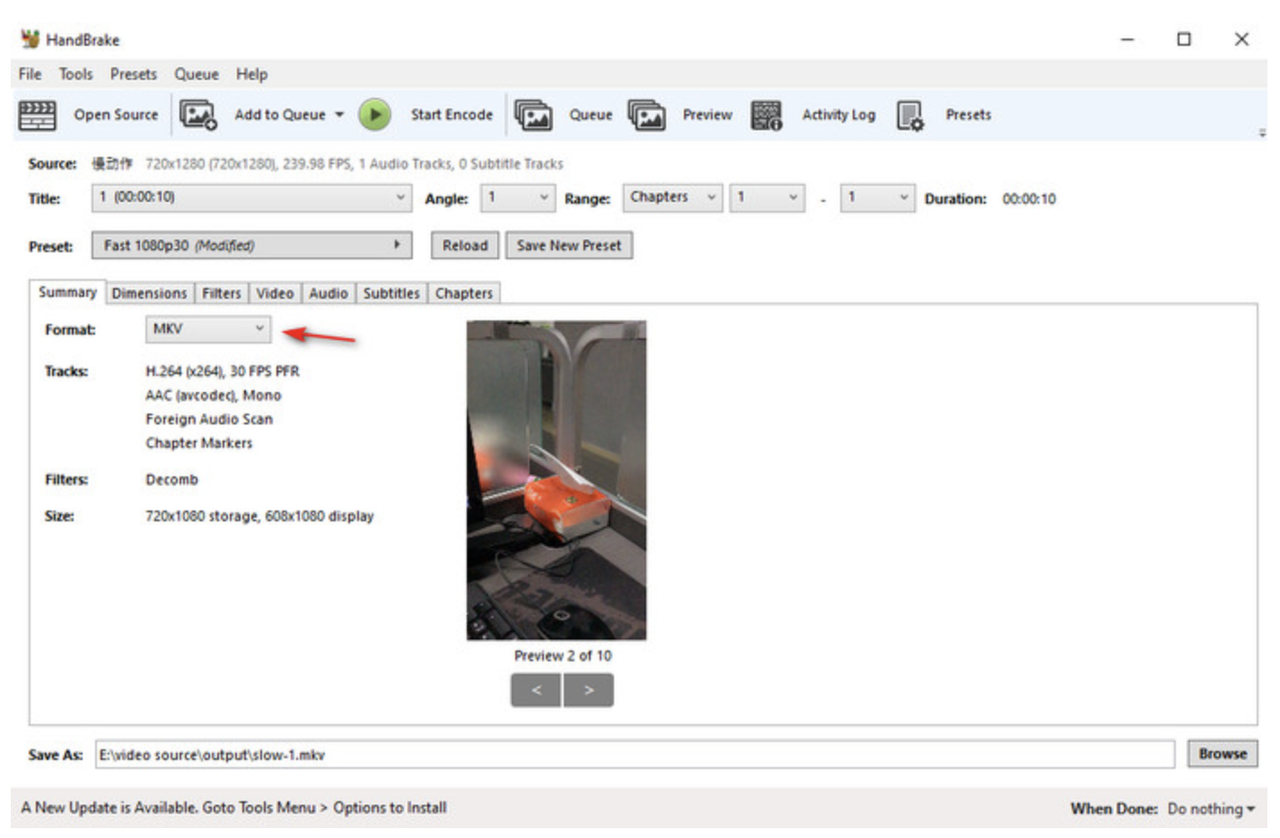Click the Open Source film clapper icon

pos(38,115)
